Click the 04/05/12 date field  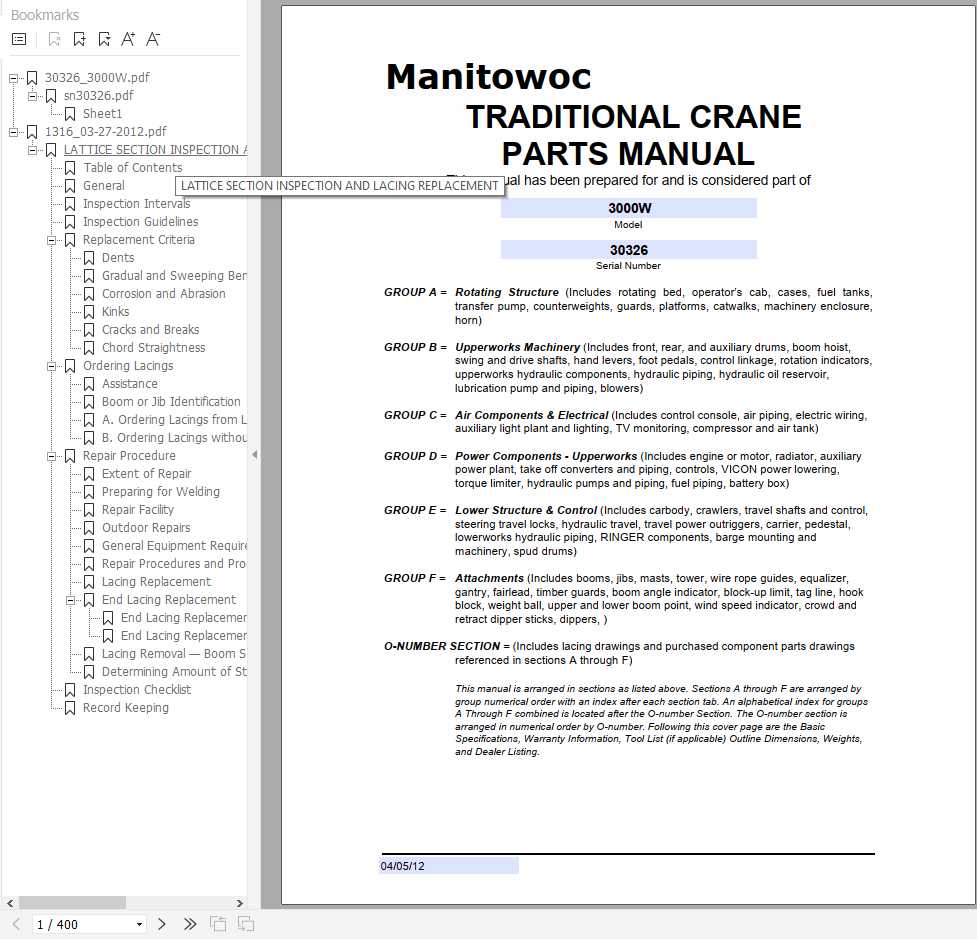click(449, 866)
